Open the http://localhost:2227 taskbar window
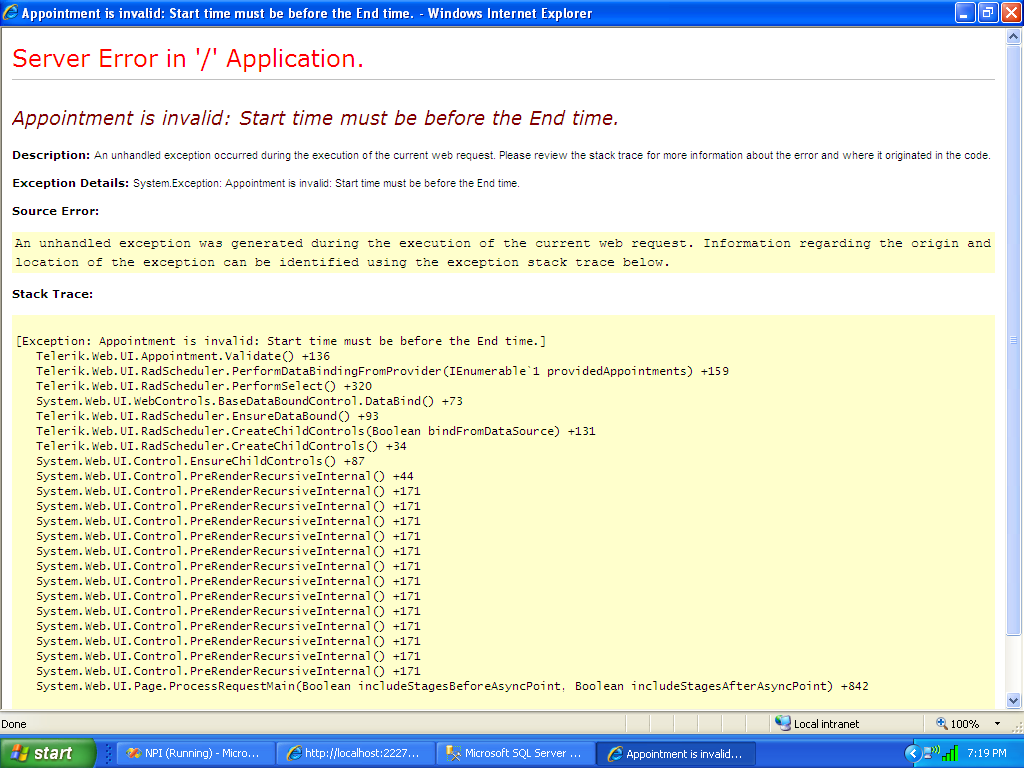 click(x=355, y=753)
